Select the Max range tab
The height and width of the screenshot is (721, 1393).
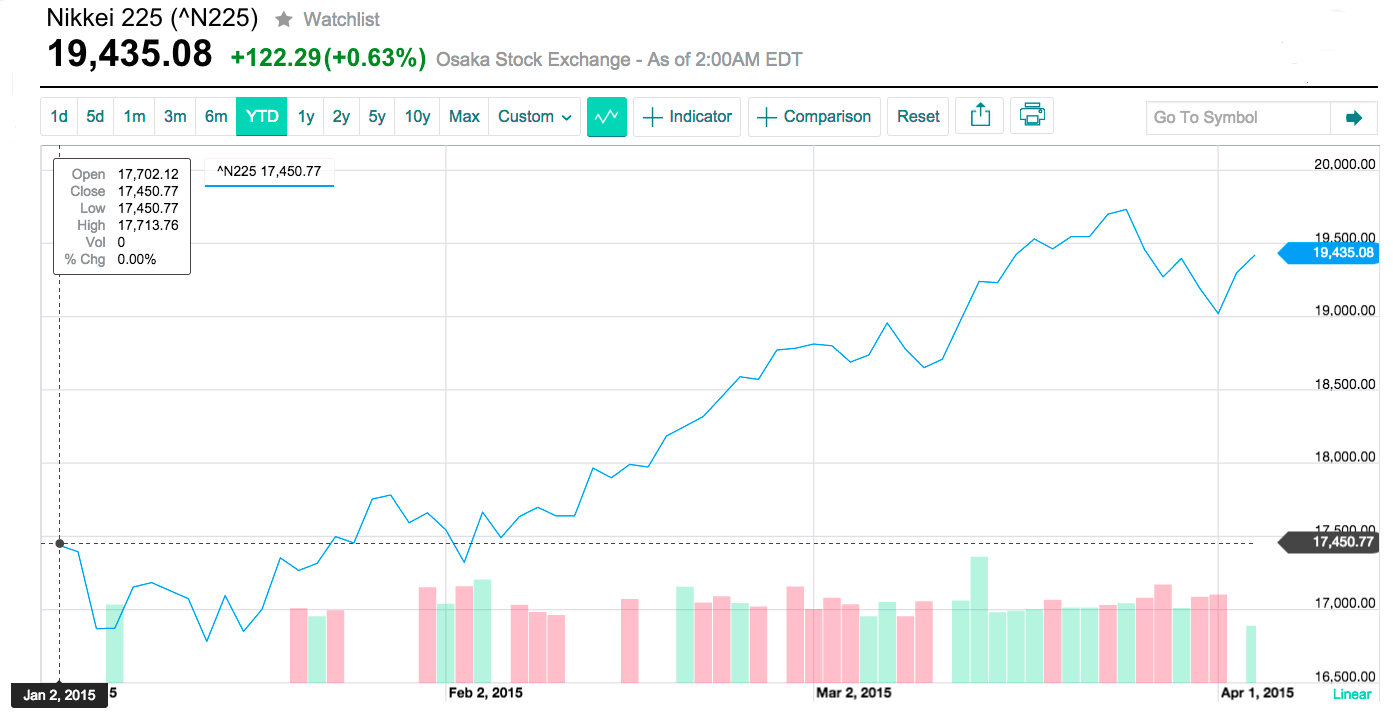(x=464, y=116)
